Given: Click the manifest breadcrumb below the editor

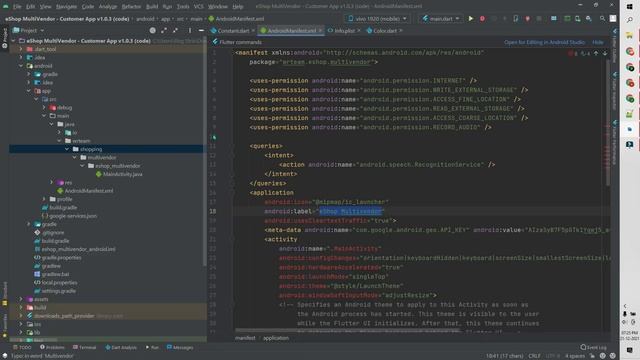Looking at the screenshot, I should (x=245, y=338).
